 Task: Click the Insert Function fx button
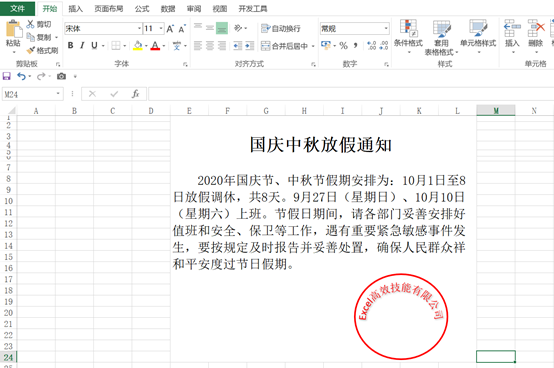click(136, 94)
